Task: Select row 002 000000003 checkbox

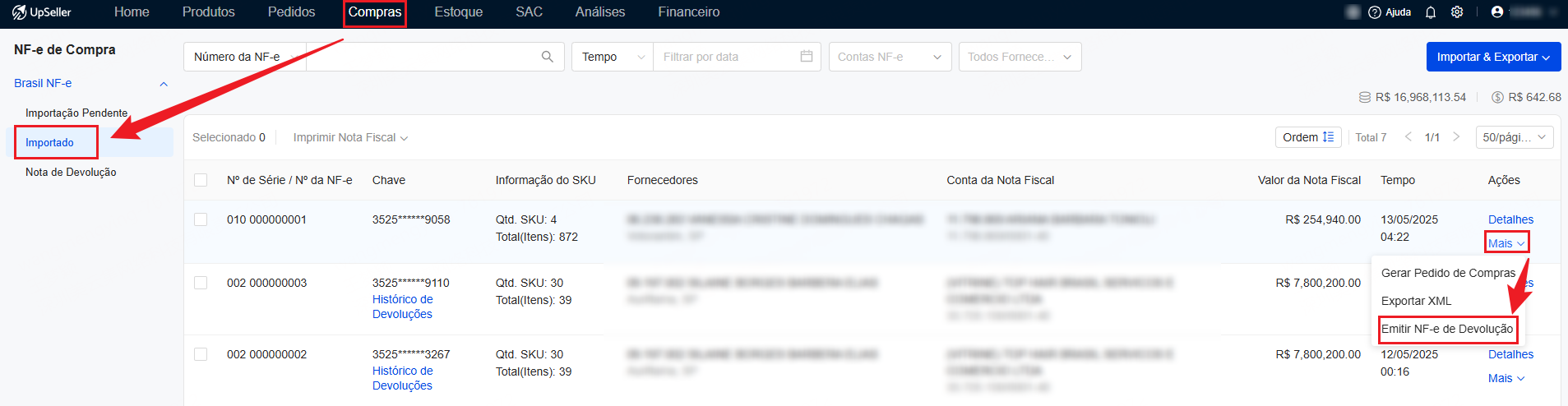Action: coord(201,283)
